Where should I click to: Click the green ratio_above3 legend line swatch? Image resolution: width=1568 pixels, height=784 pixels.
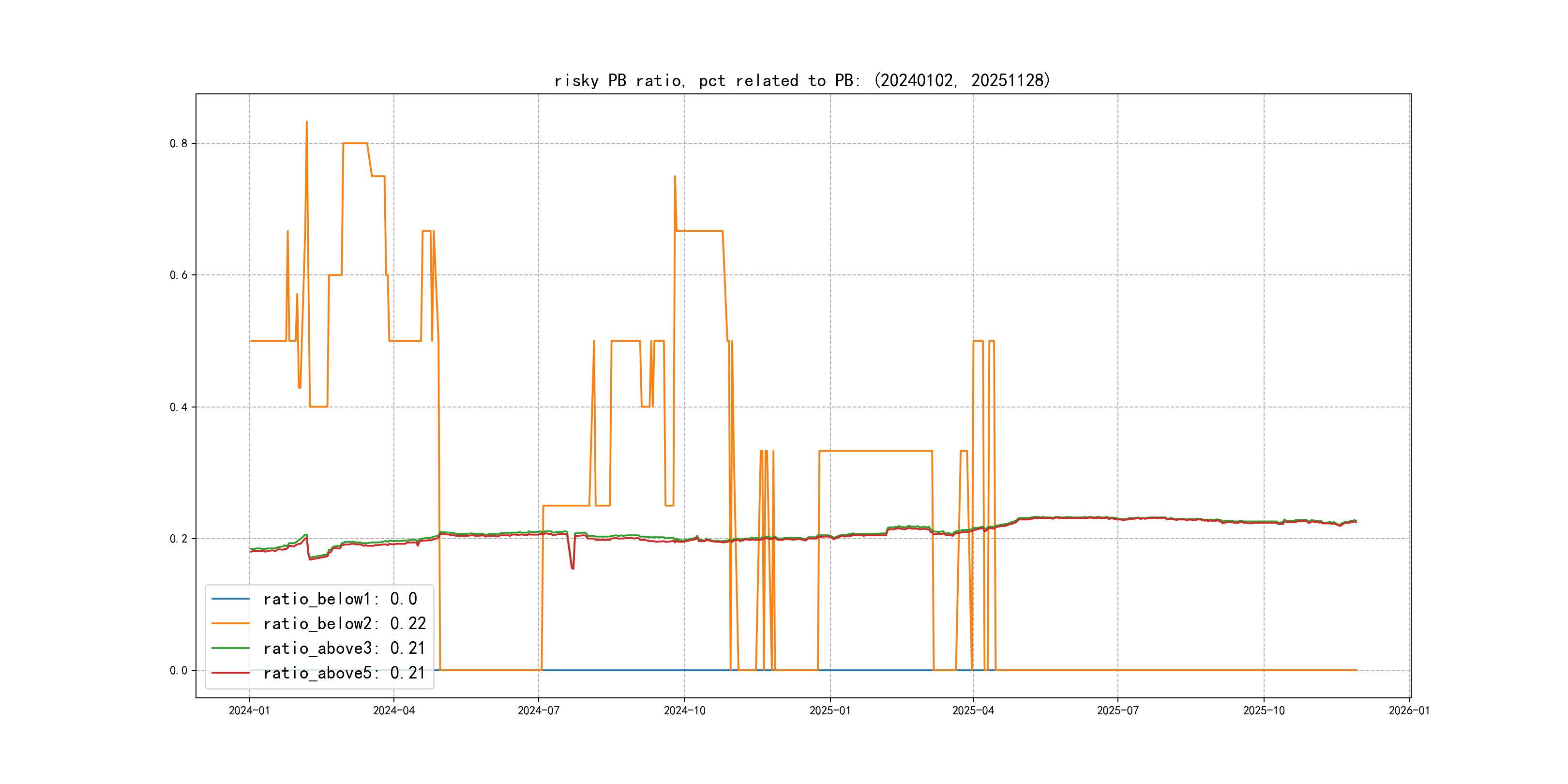click(230, 648)
